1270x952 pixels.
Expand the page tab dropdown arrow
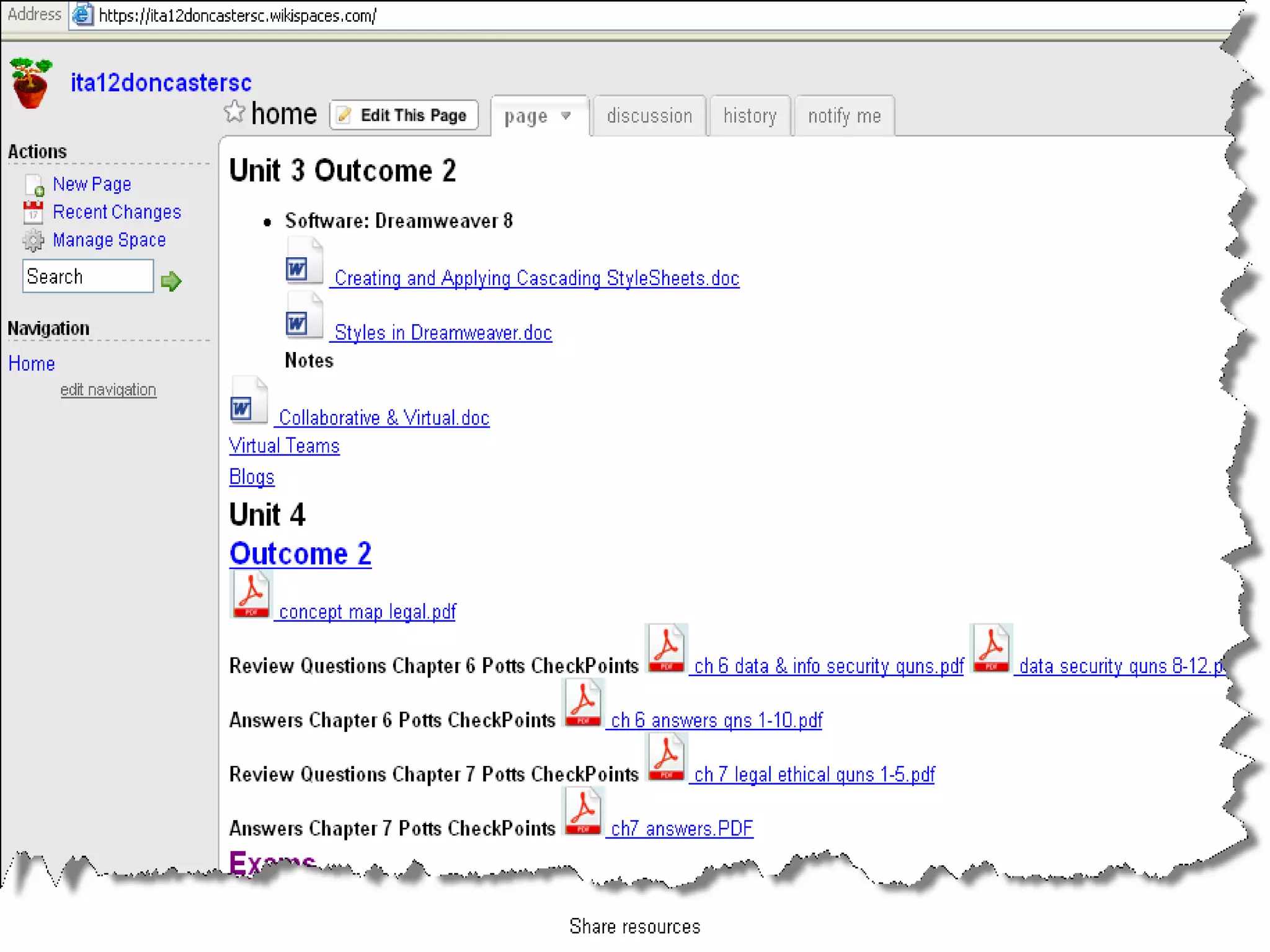[566, 116]
